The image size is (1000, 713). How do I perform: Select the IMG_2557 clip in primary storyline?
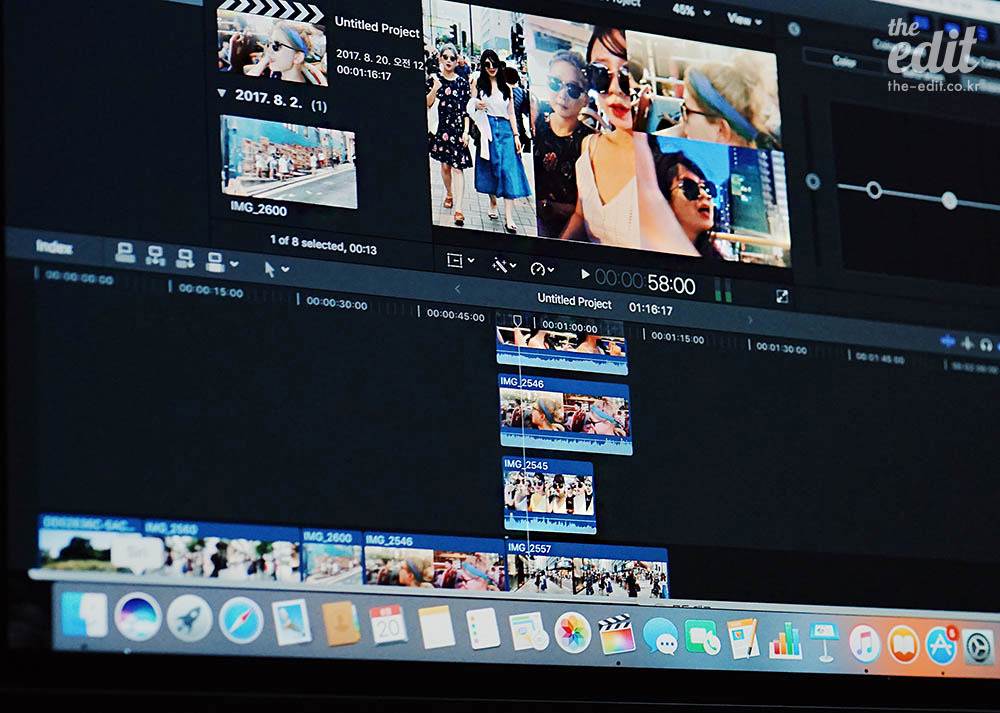(587, 570)
